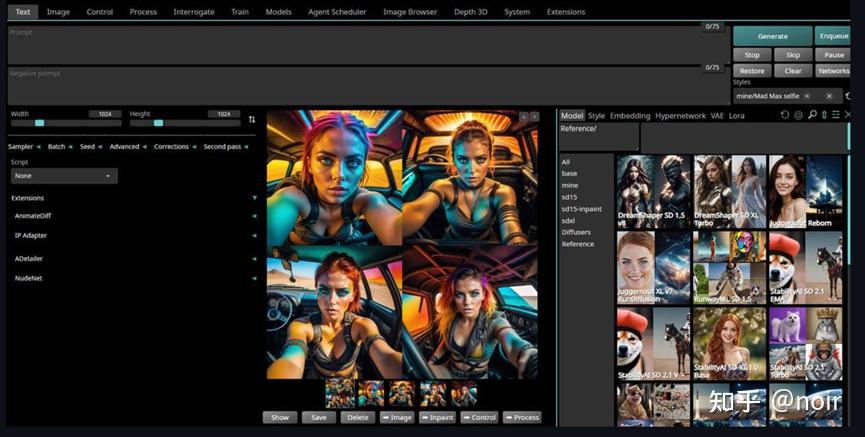Click the Stop button

[752, 55]
